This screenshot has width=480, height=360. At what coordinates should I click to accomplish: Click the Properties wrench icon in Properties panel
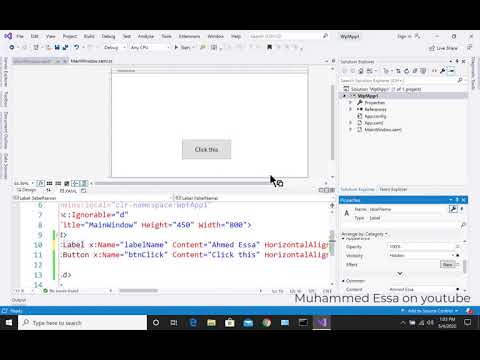[x=453, y=209]
